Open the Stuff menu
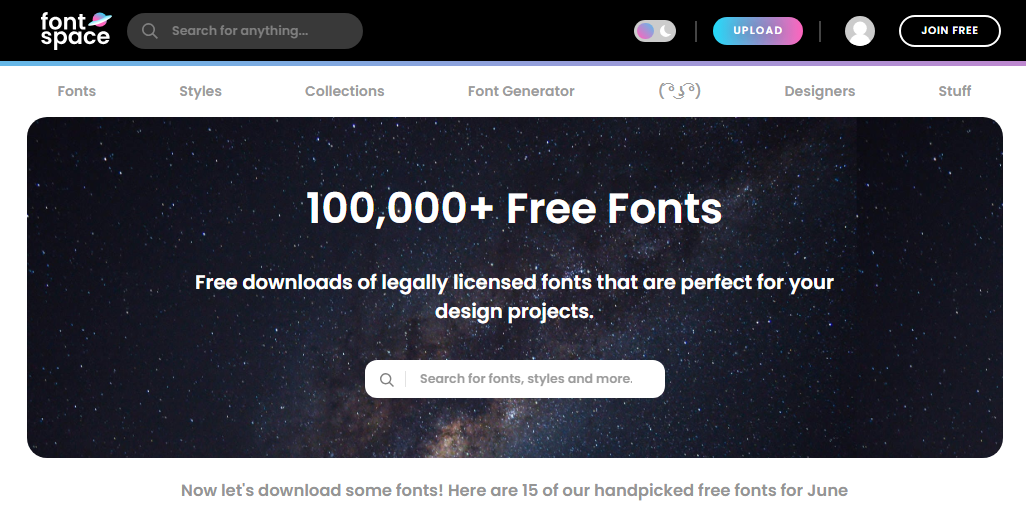Viewport: 1026px width, 525px height. (x=955, y=91)
